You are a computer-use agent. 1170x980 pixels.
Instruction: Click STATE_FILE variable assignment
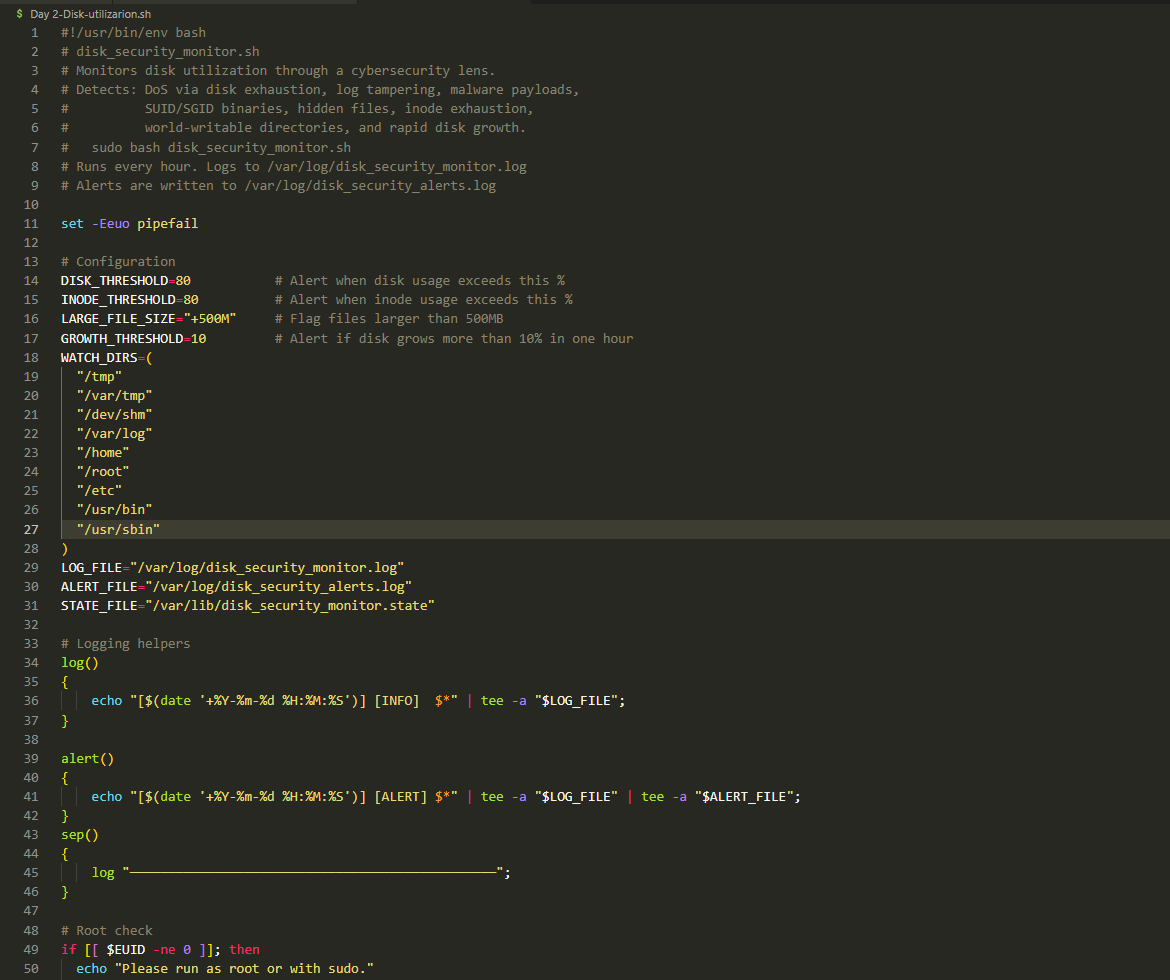point(248,605)
